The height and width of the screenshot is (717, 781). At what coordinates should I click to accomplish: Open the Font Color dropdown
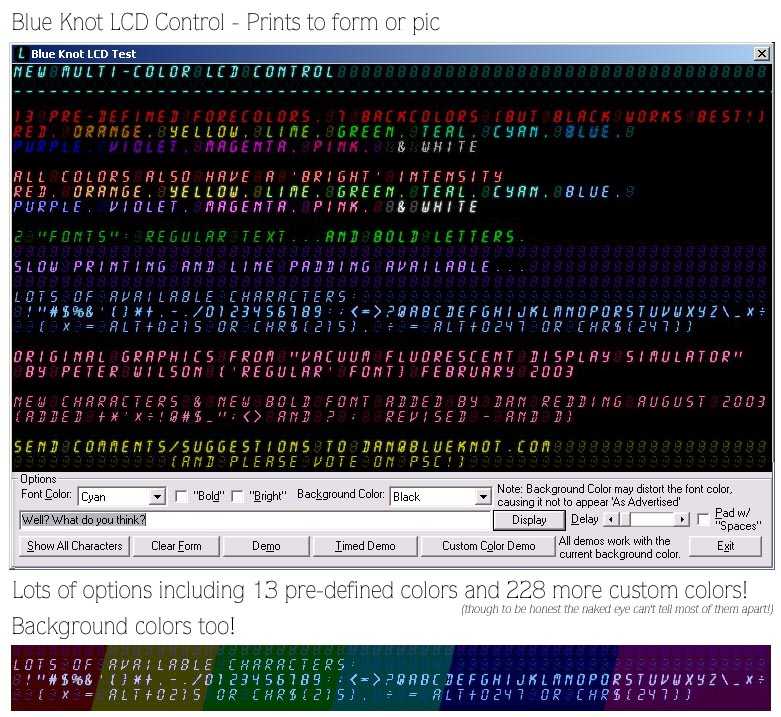click(x=157, y=496)
